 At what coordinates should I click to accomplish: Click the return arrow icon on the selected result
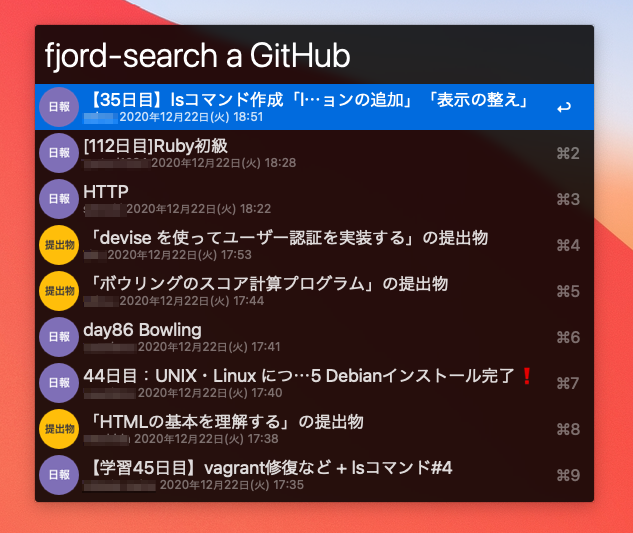(564, 107)
